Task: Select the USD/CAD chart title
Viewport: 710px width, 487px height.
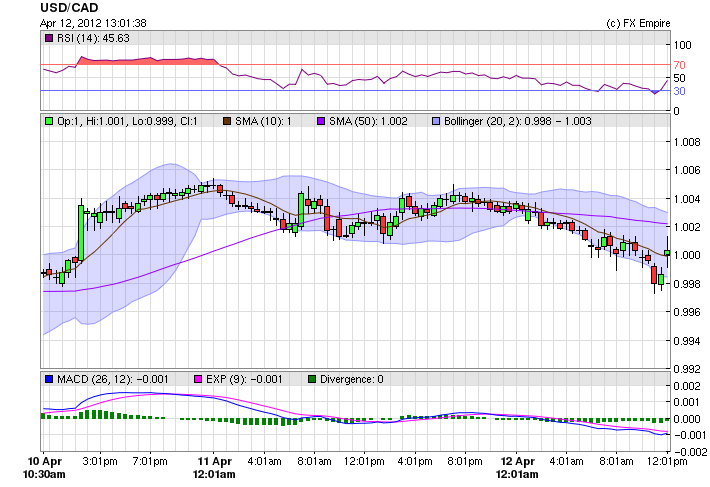Action: [69, 8]
